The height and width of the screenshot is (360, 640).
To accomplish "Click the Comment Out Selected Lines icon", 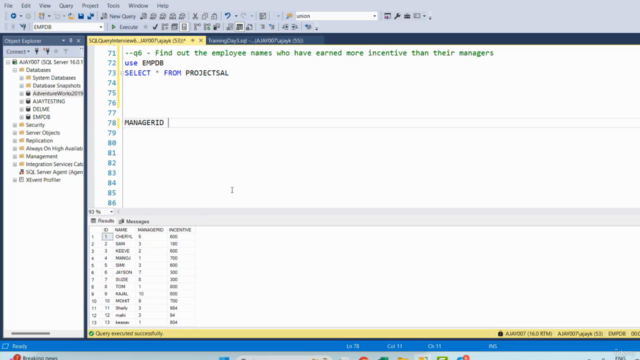I will coord(262,27).
